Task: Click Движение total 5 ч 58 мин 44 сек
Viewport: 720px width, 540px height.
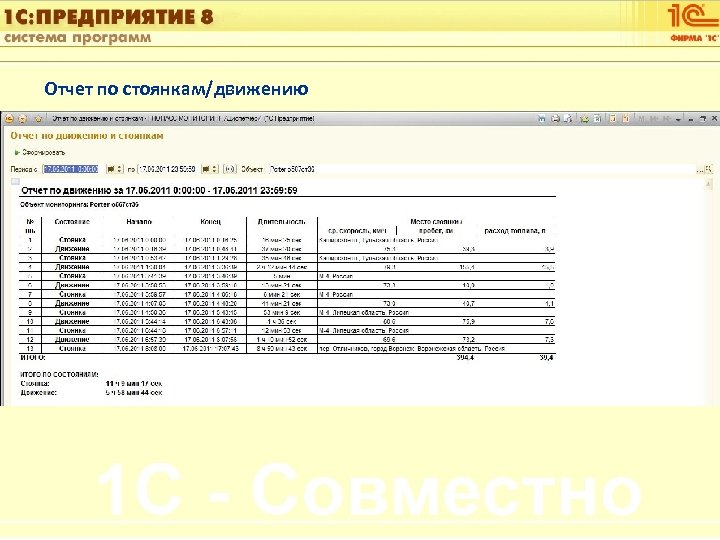Action: [134, 393]
